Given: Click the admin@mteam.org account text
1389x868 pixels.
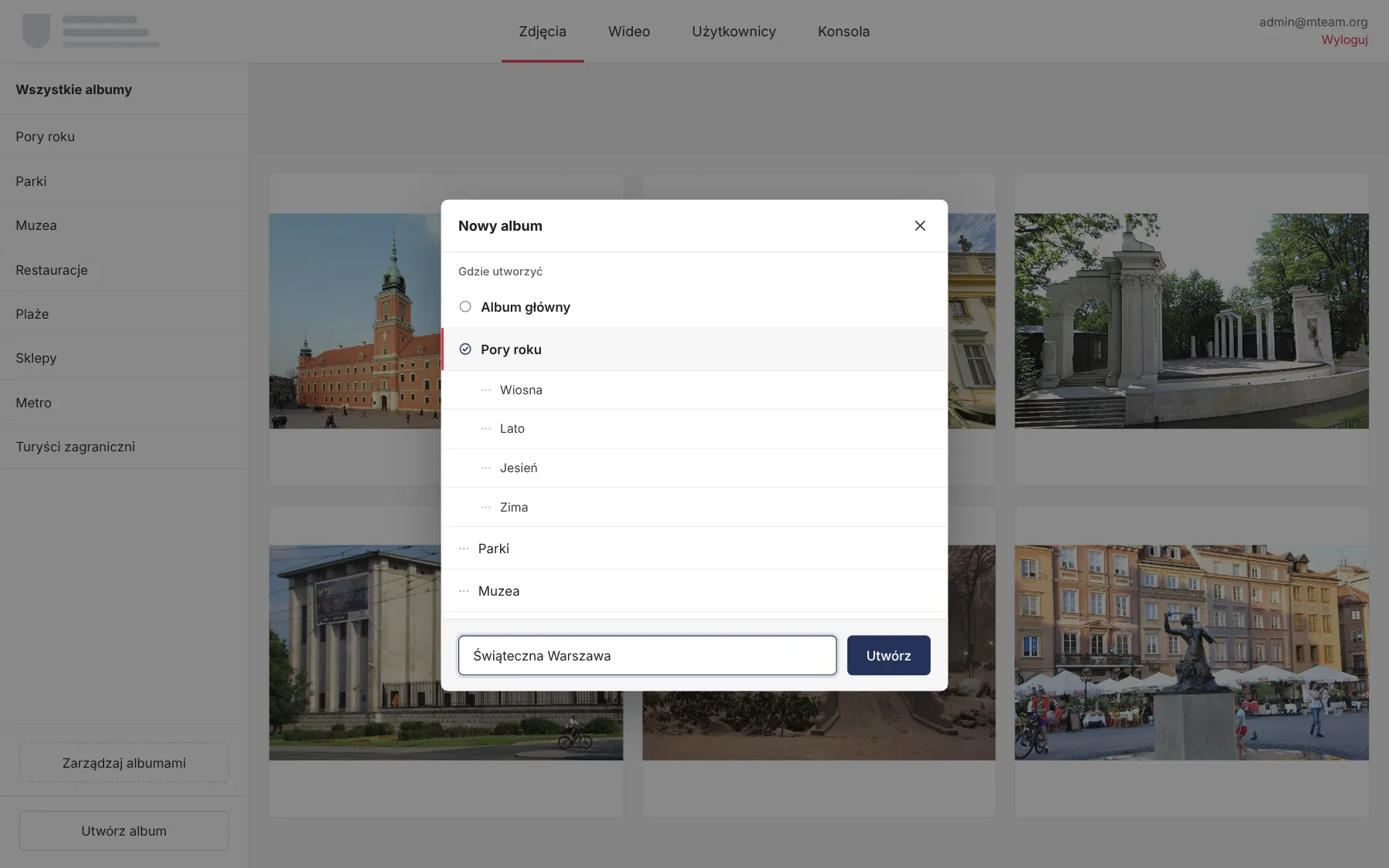Looking at the screenshot, I should click(1313, 22).
